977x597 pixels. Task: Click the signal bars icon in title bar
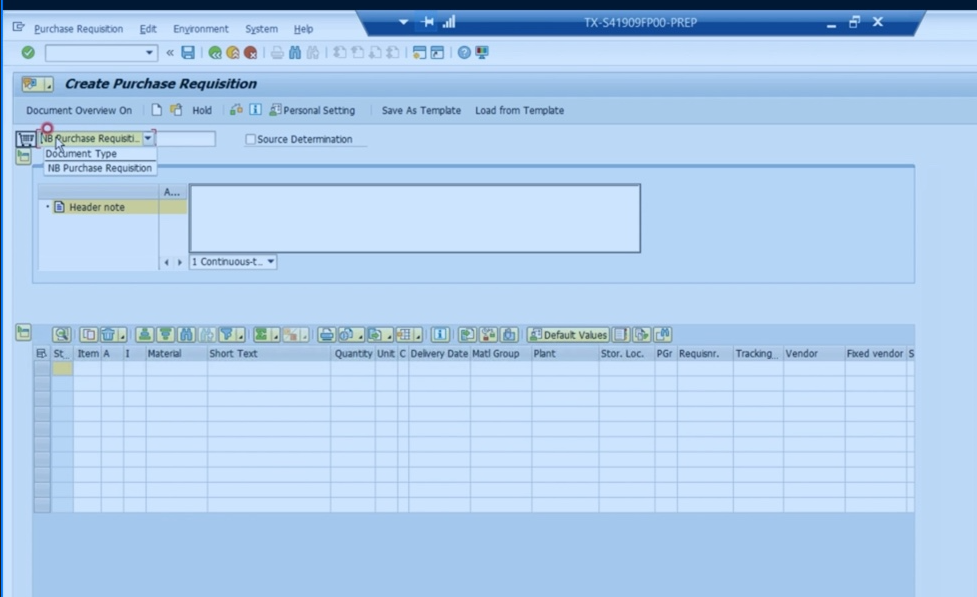coord(449,22)
